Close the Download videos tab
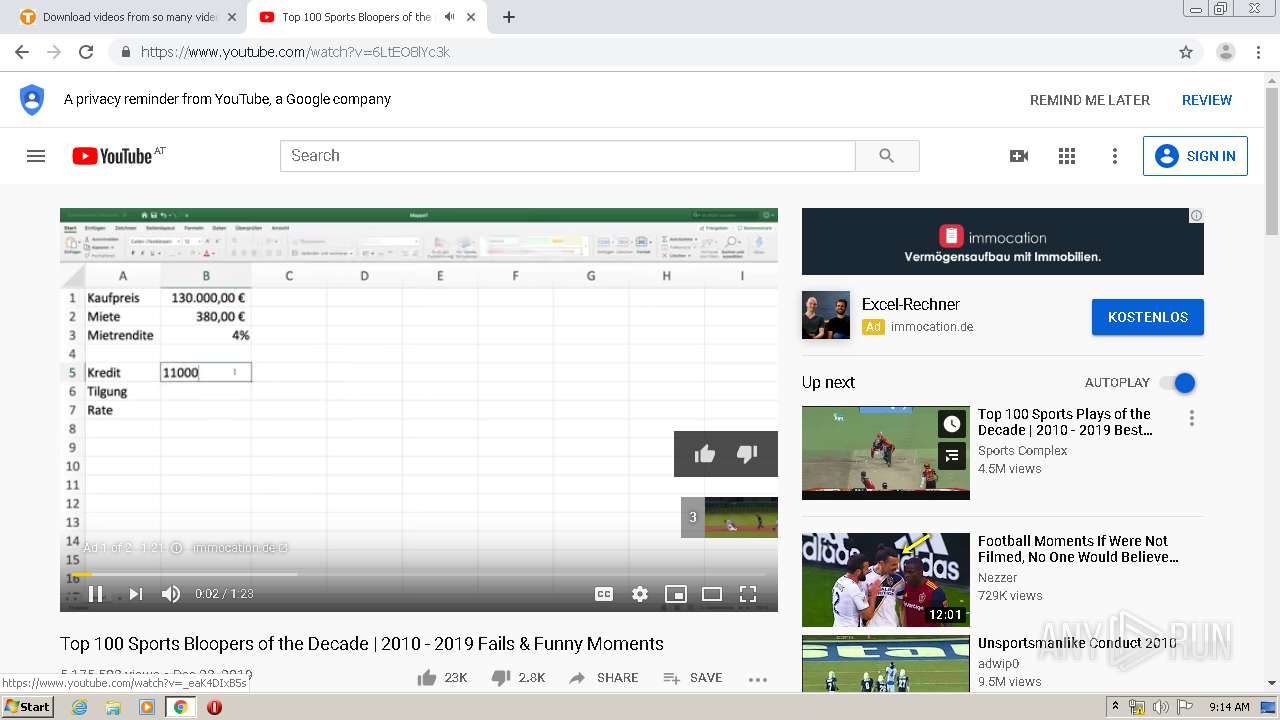The height and width of the screenshot is (720, 1280). coord(232,17)
